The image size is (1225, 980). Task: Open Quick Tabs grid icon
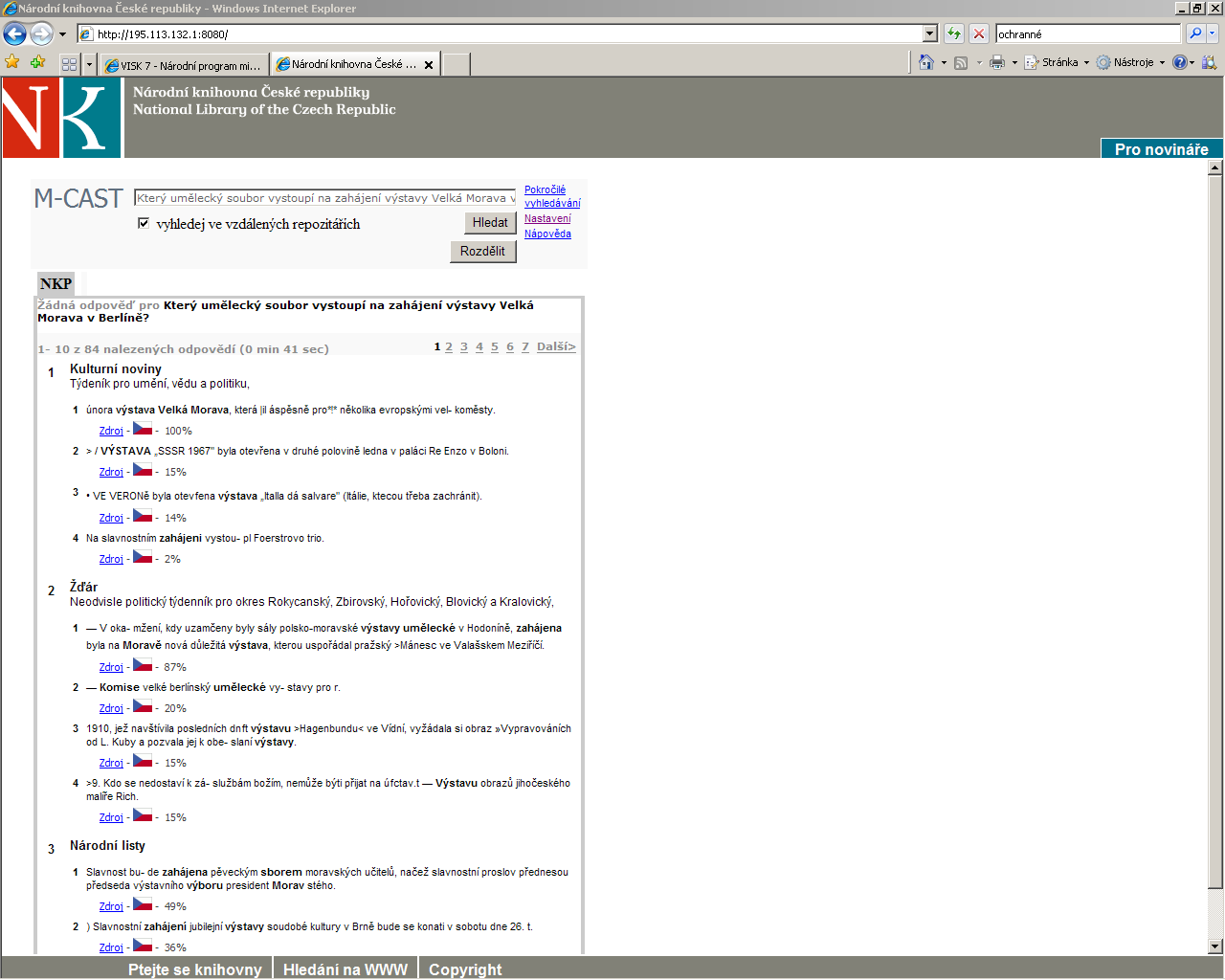(69, 64)
